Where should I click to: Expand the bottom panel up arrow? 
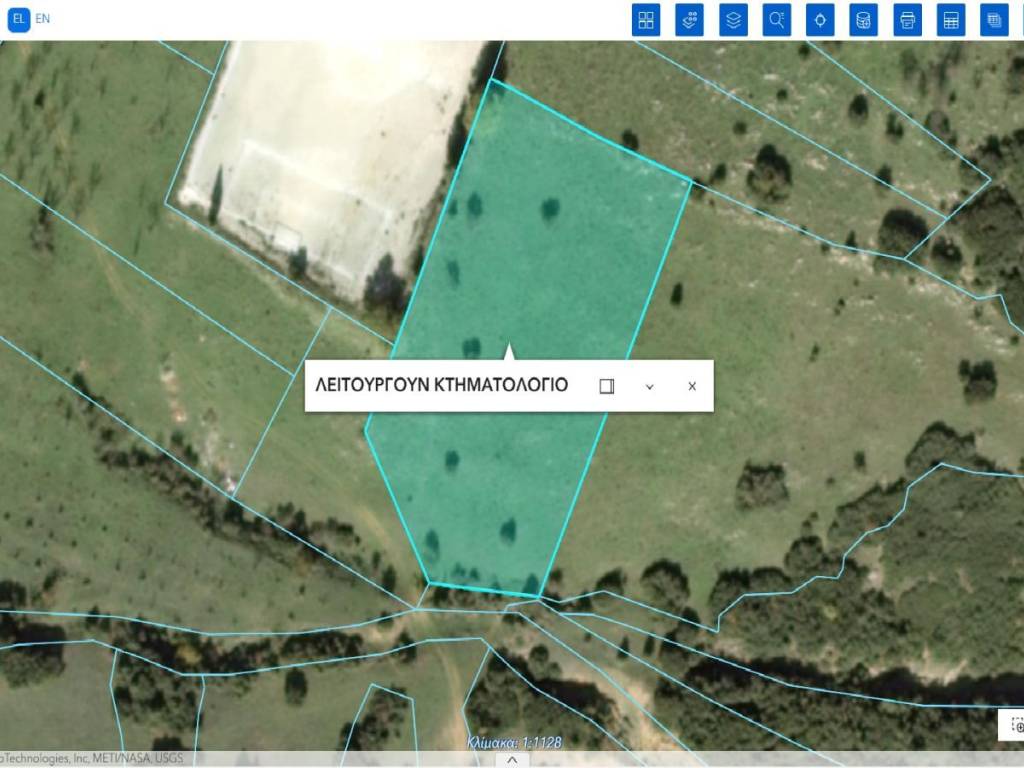point(512,759)
